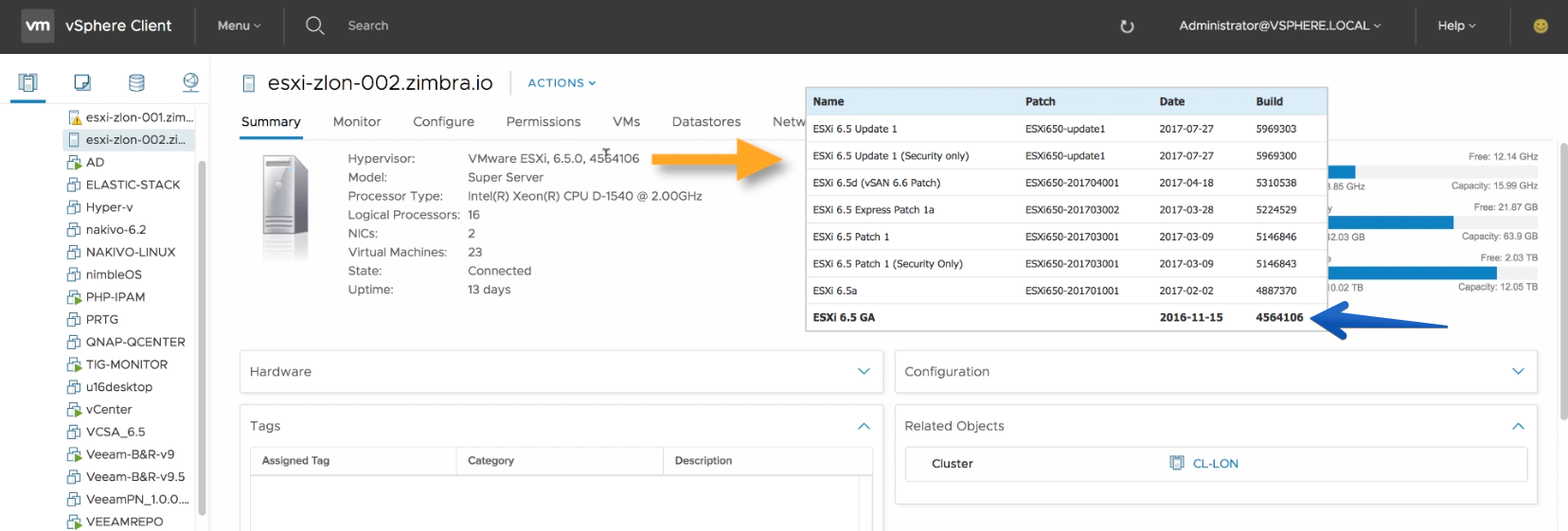Click the CL-LON cluster icon
The width and height of the screenshot is (1568, 531).
tap(1177, 463)
